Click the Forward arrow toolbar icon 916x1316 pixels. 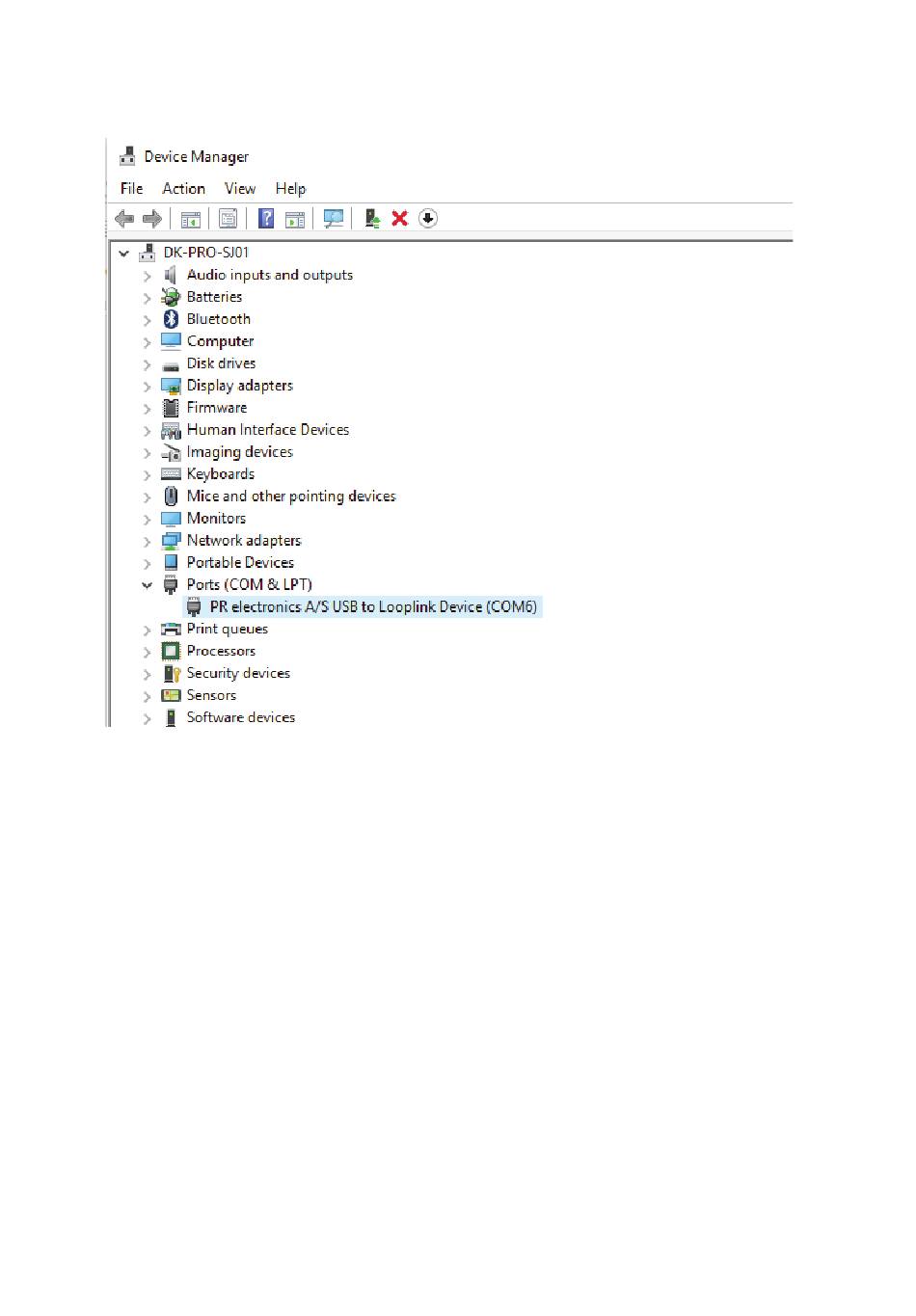point(152,219)
